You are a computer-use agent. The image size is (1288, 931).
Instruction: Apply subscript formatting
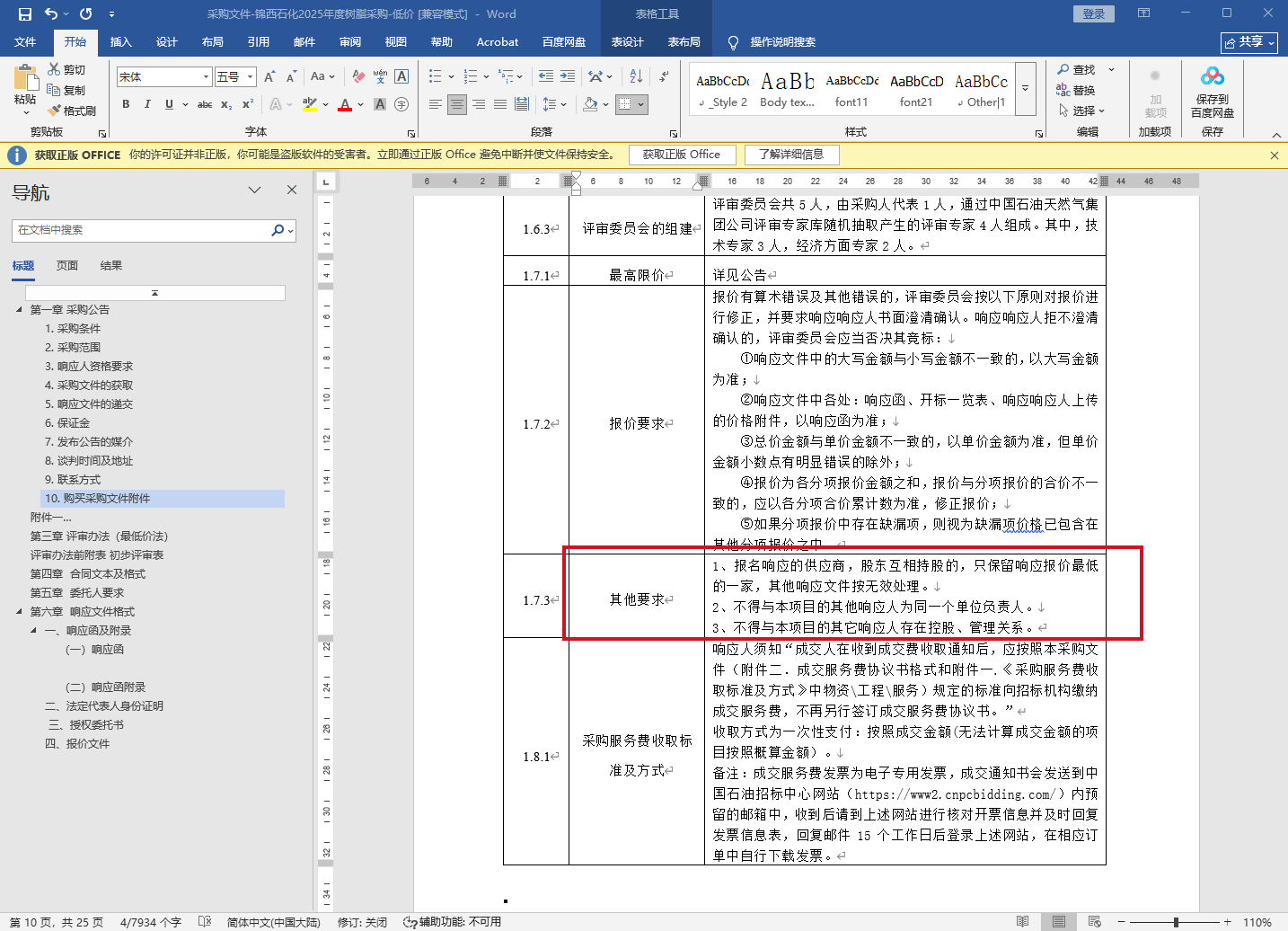pos(226,104)
